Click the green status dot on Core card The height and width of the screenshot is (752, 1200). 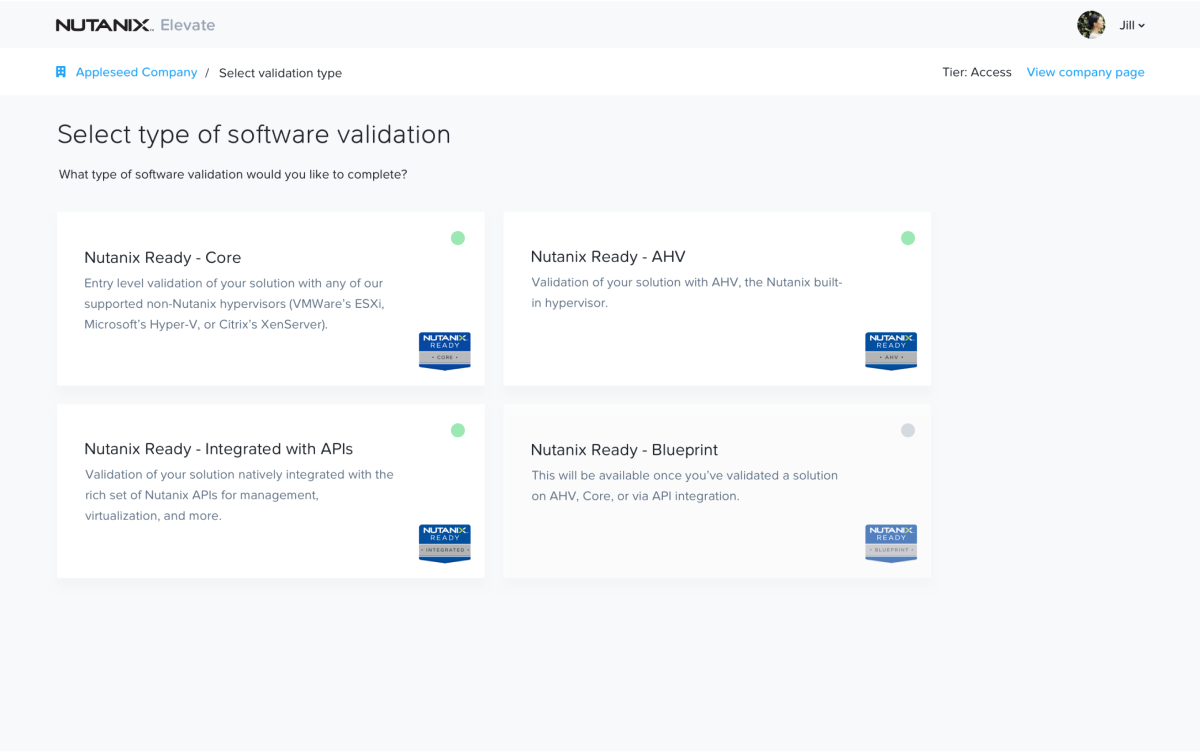coord(458,238)
